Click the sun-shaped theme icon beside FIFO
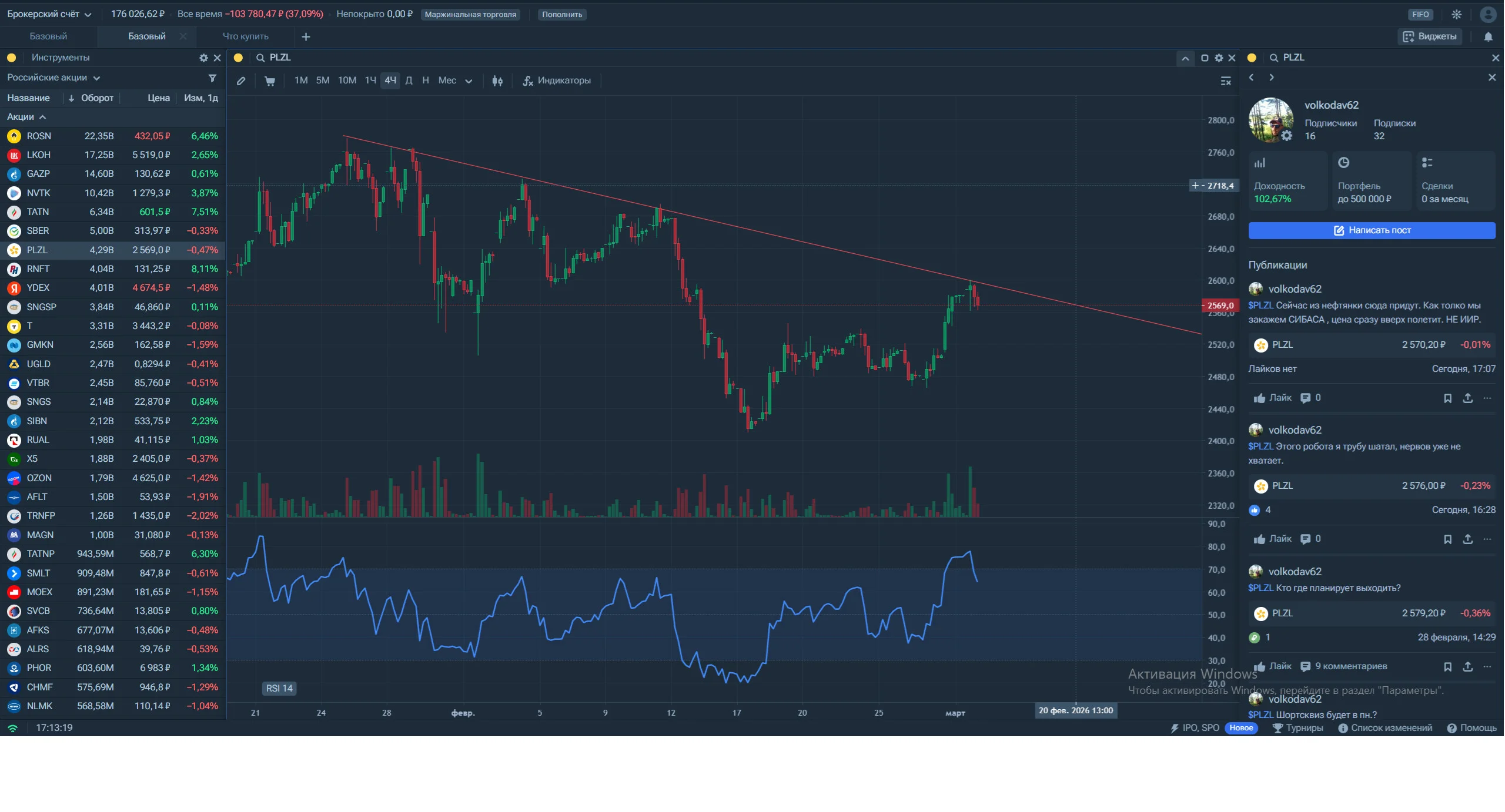1505x812 pixels. (1456, 14)
